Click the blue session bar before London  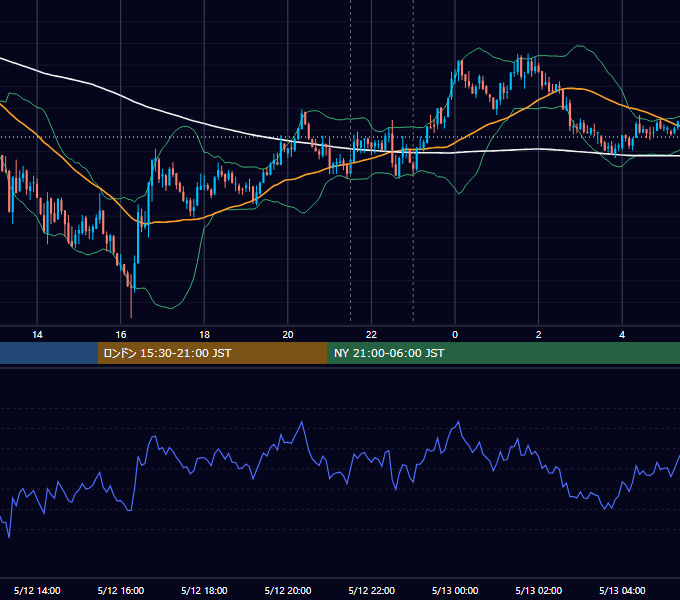[x=49, y=353]
